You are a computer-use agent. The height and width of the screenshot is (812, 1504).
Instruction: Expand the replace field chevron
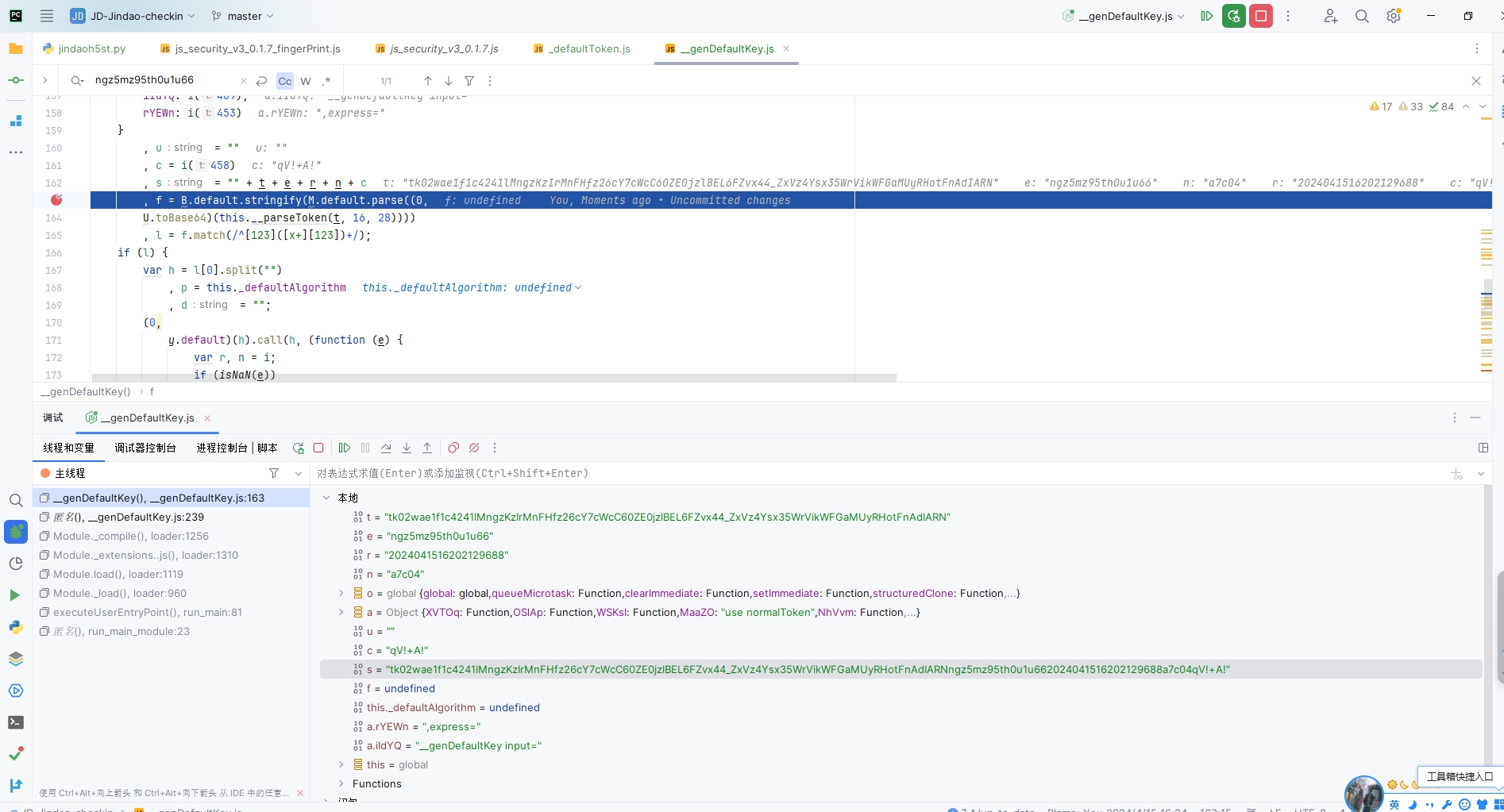45,80
